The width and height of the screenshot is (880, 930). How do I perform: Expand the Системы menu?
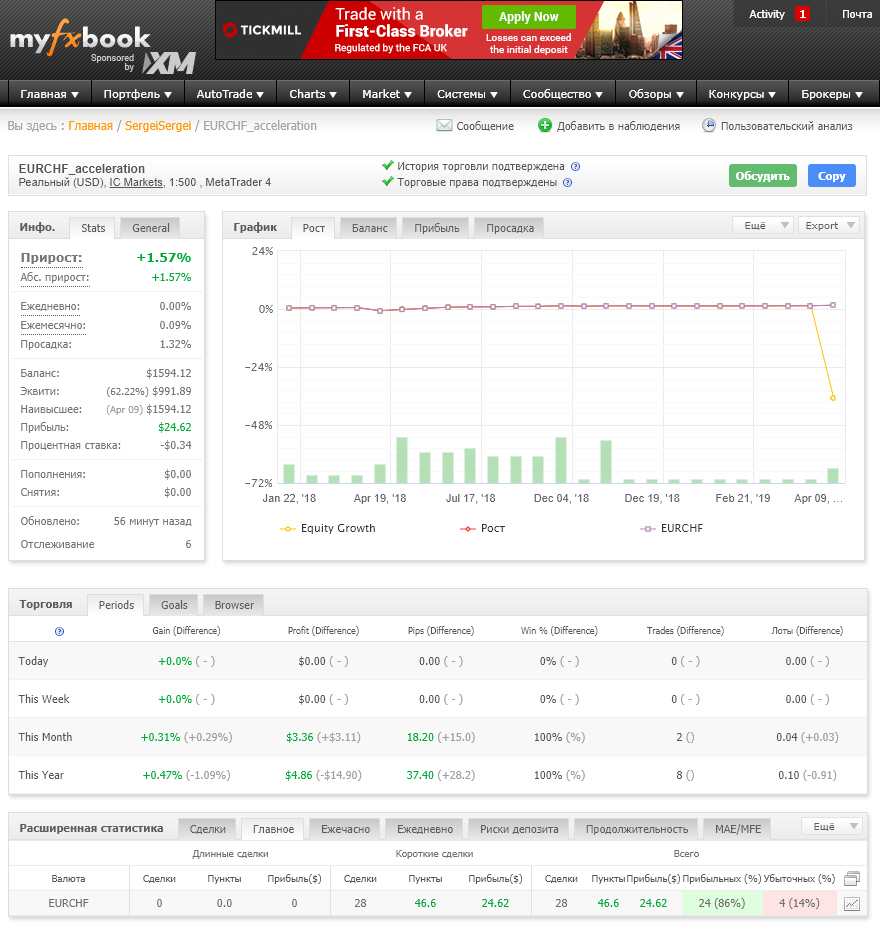(467, 94)
